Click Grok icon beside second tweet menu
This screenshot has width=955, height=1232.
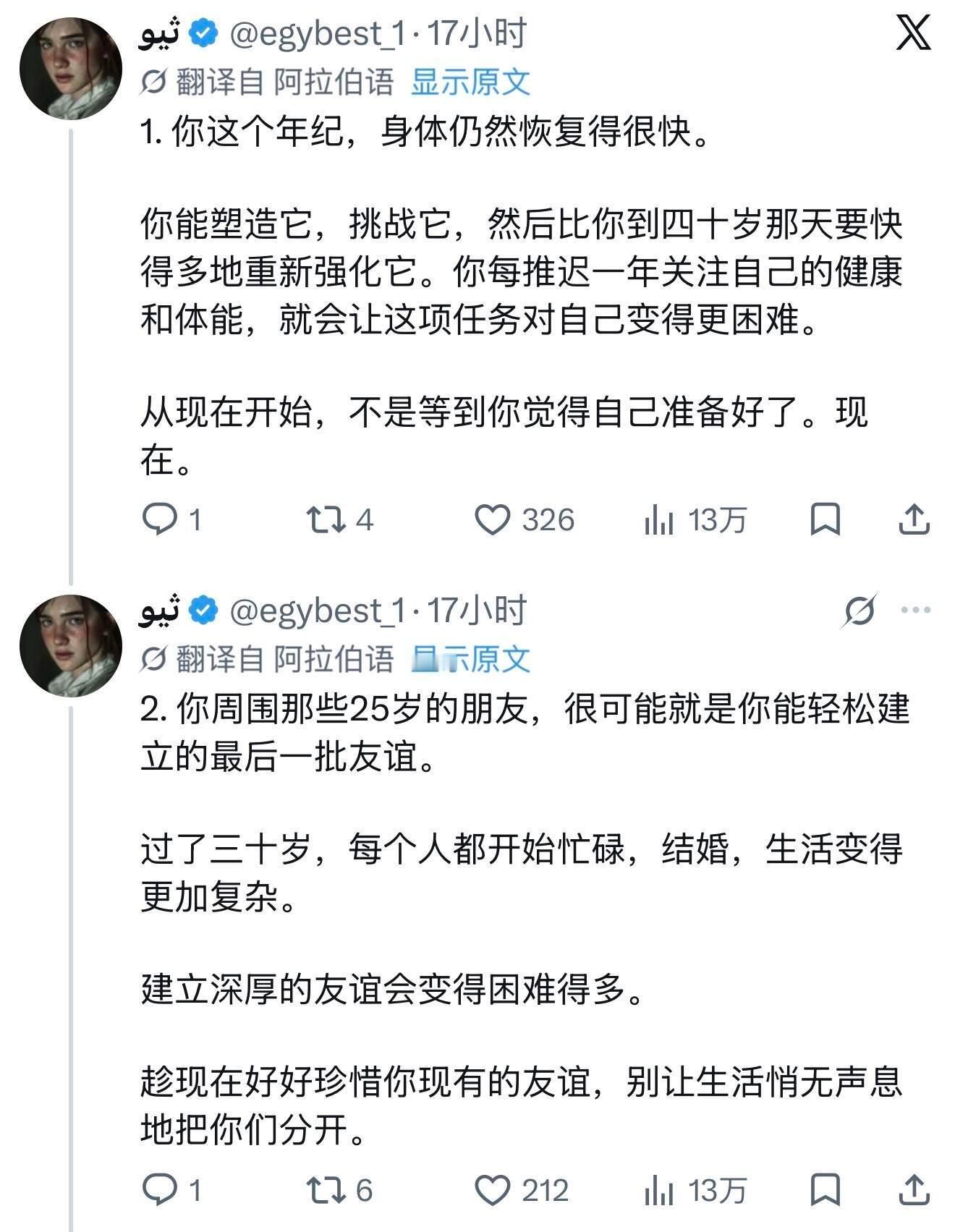[x=859, y=611]
